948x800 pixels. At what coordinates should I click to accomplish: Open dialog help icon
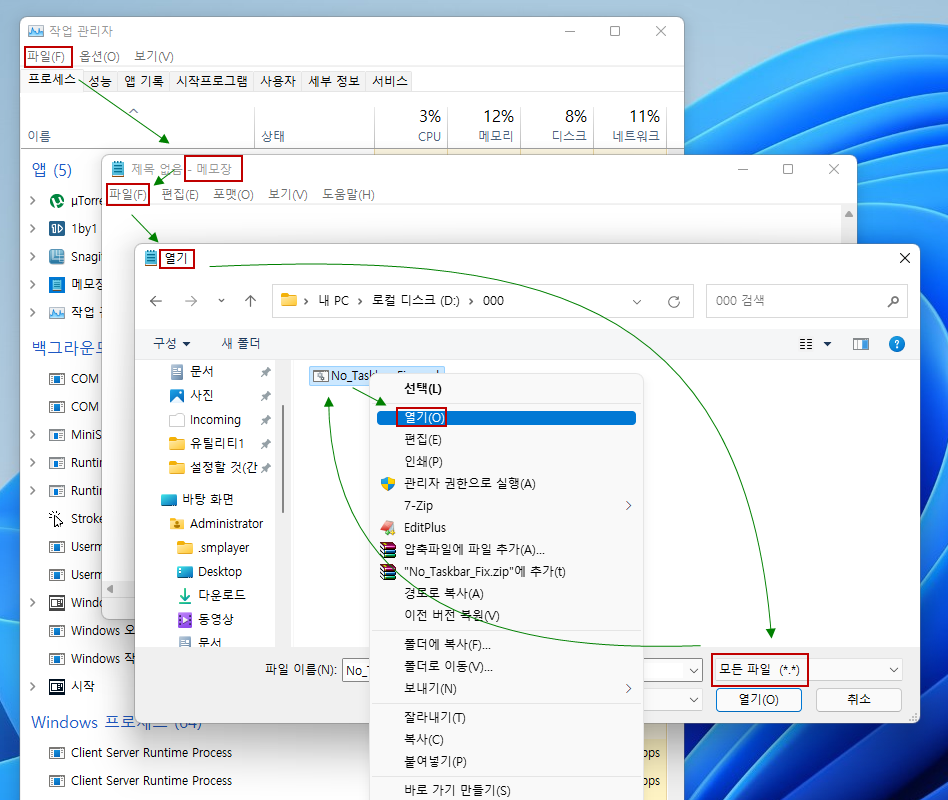click(x=897, y=344)
